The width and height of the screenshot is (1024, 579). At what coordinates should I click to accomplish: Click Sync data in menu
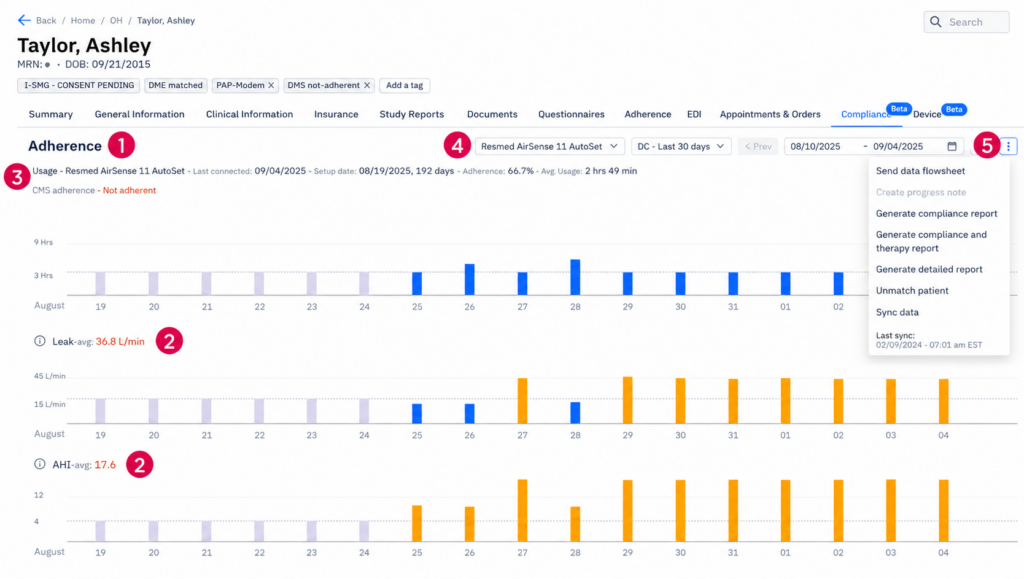pos(897,312)
